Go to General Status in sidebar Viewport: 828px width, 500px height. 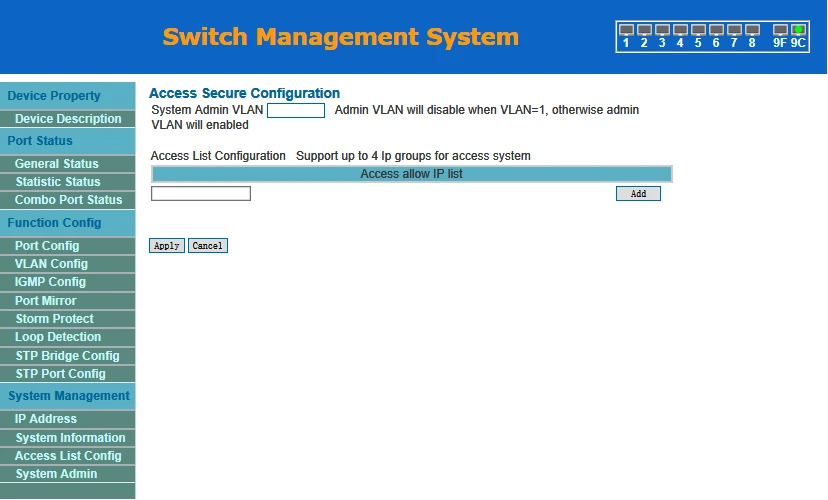57,164
